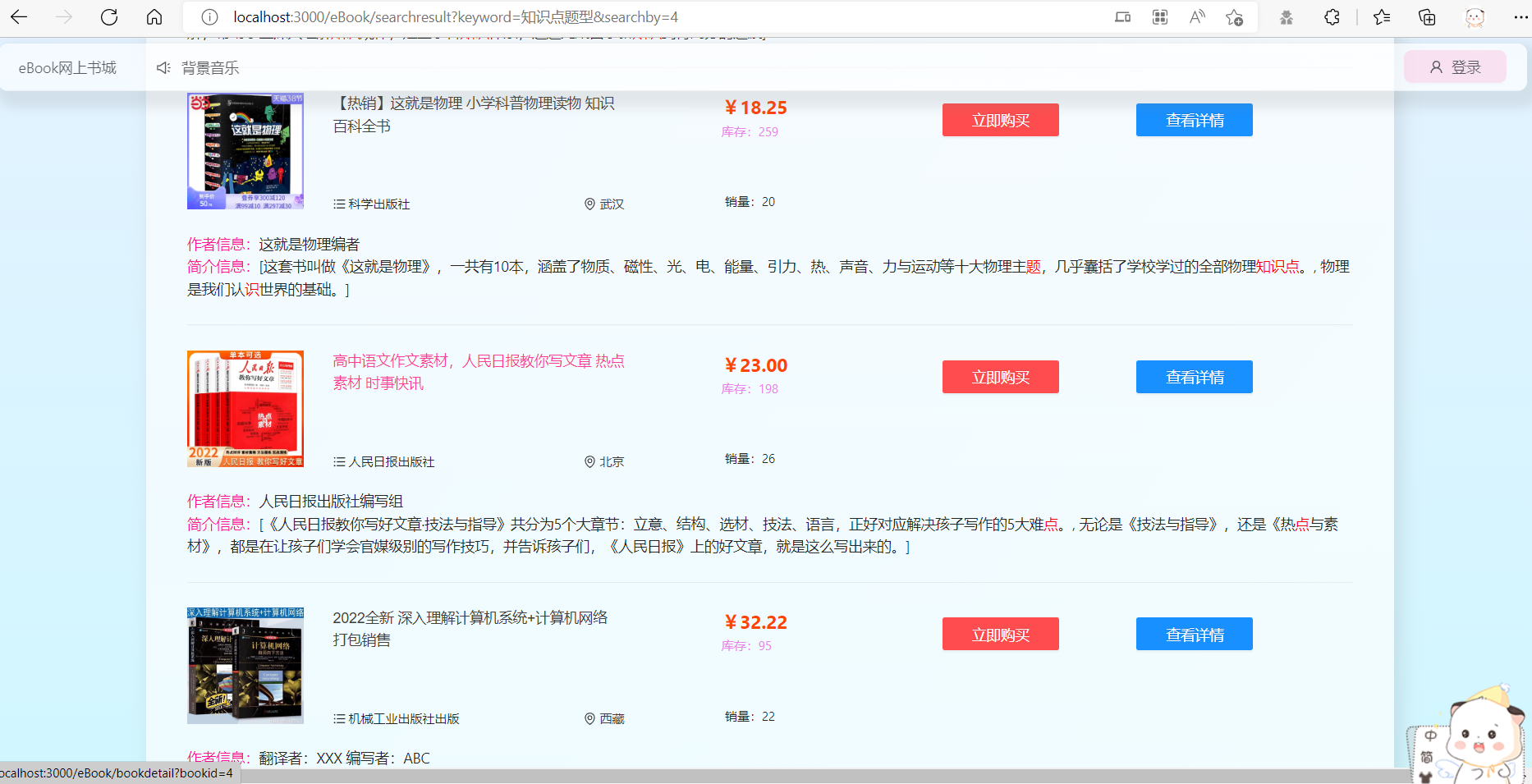
Task: Open the browser profile avatar
Action: pos(1475,17)
